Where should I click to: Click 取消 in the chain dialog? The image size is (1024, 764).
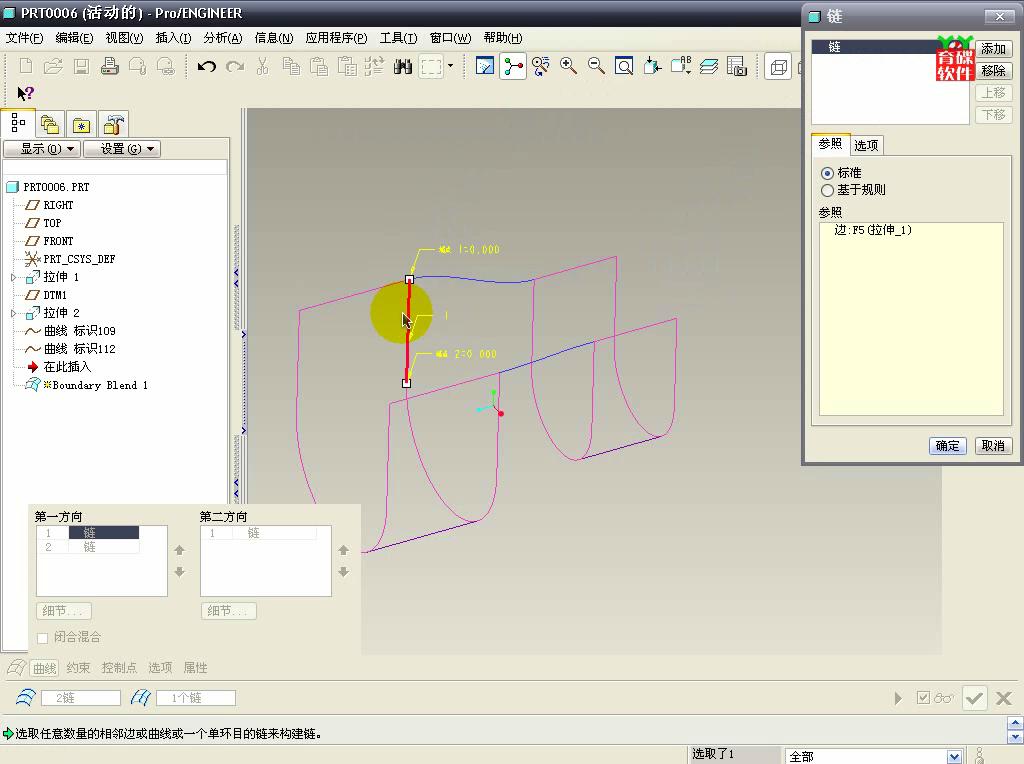[x=993, y=446]
